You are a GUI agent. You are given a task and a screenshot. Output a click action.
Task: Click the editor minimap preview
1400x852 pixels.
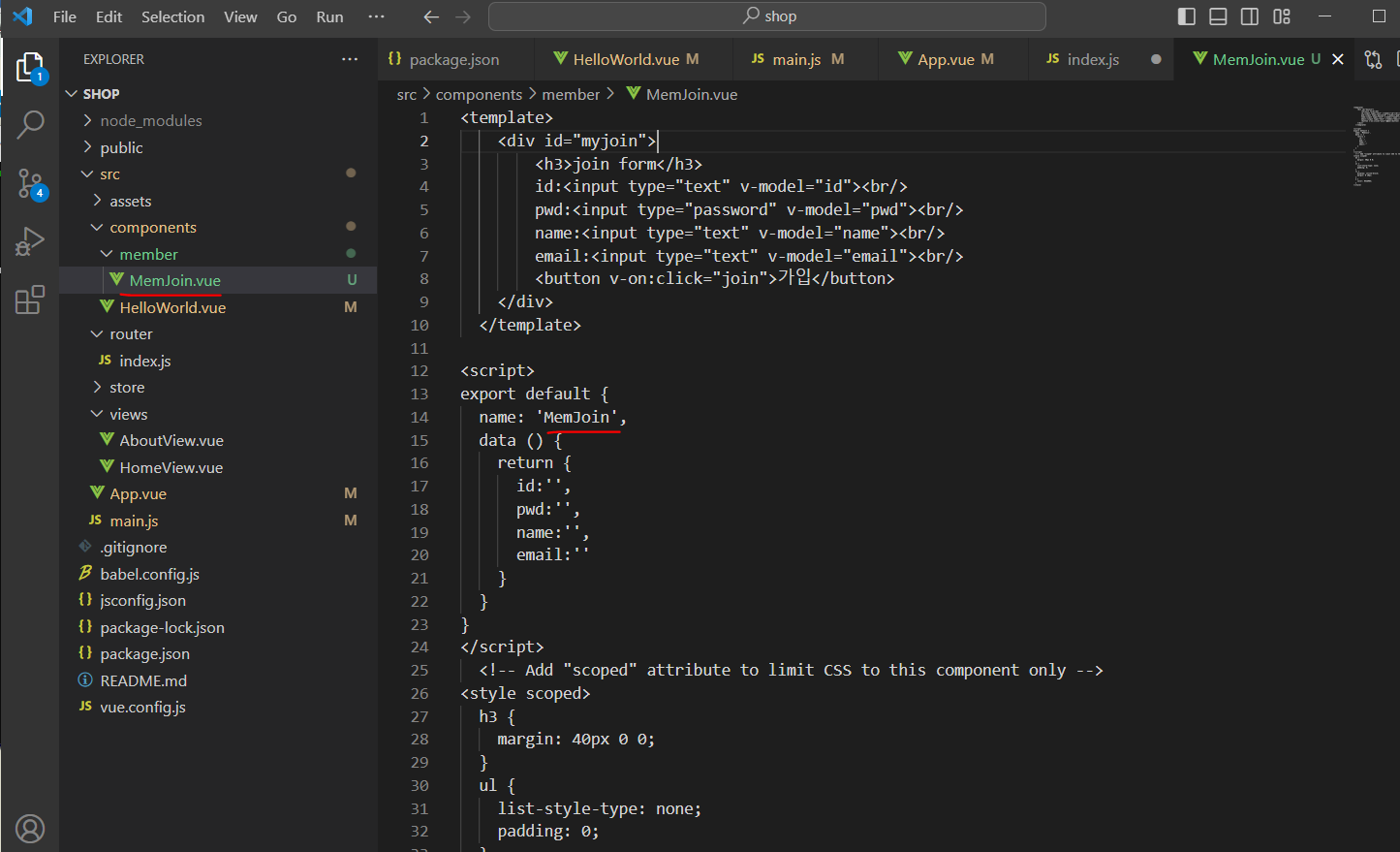tap(1376, 145)
